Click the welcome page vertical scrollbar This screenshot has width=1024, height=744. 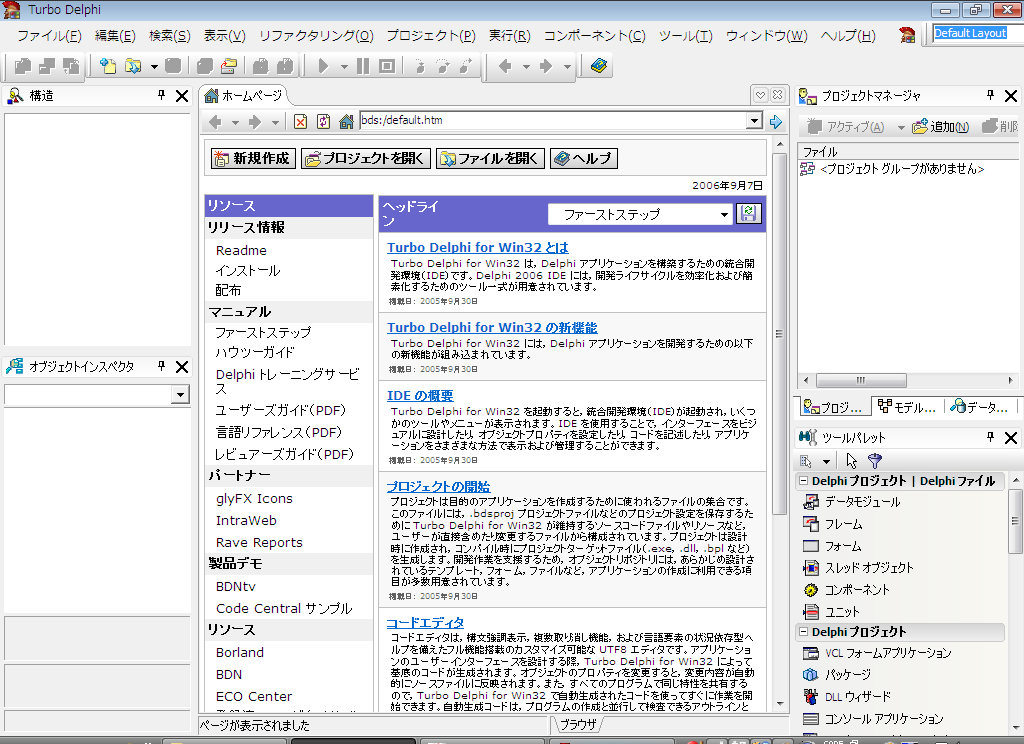779,334
